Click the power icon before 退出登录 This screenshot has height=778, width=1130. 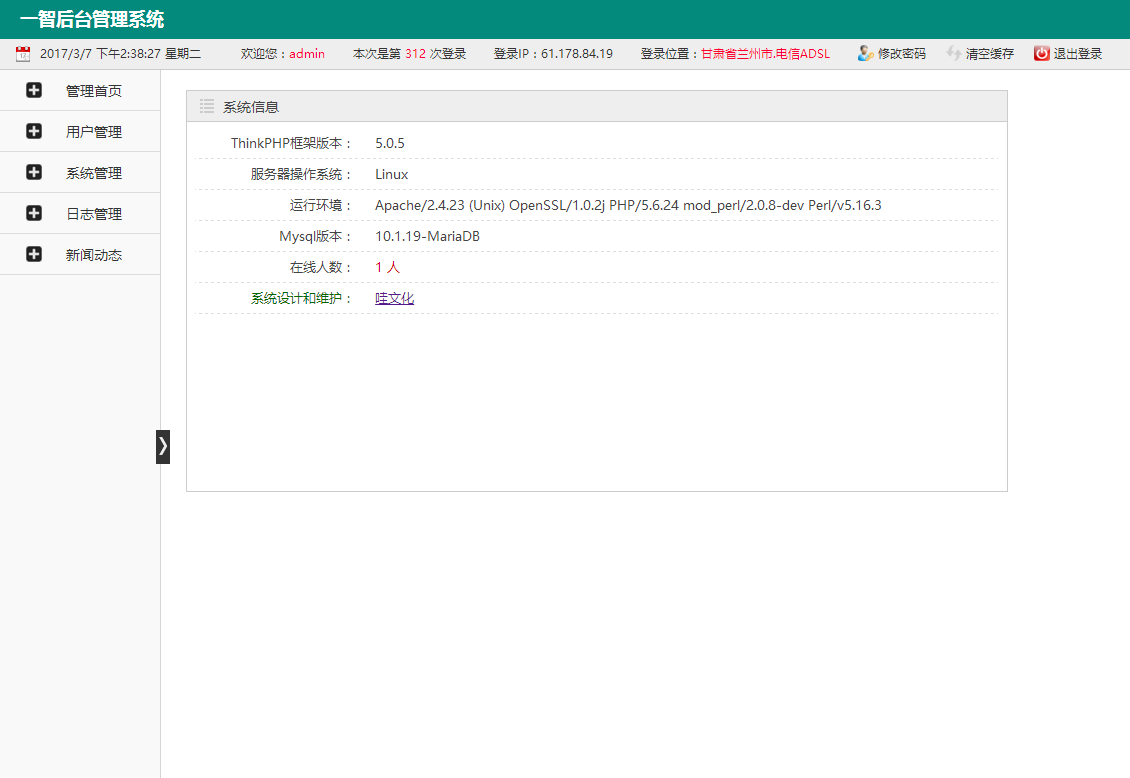point(1040,53)
